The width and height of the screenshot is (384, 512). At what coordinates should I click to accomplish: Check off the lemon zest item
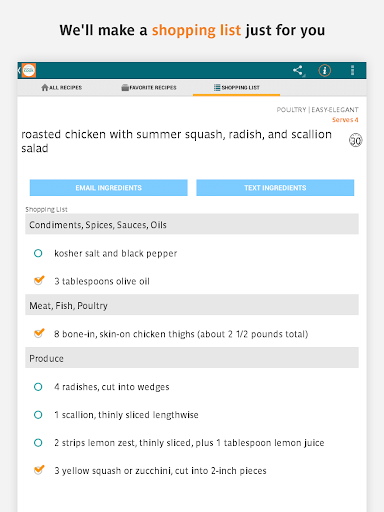click(38, 443)
